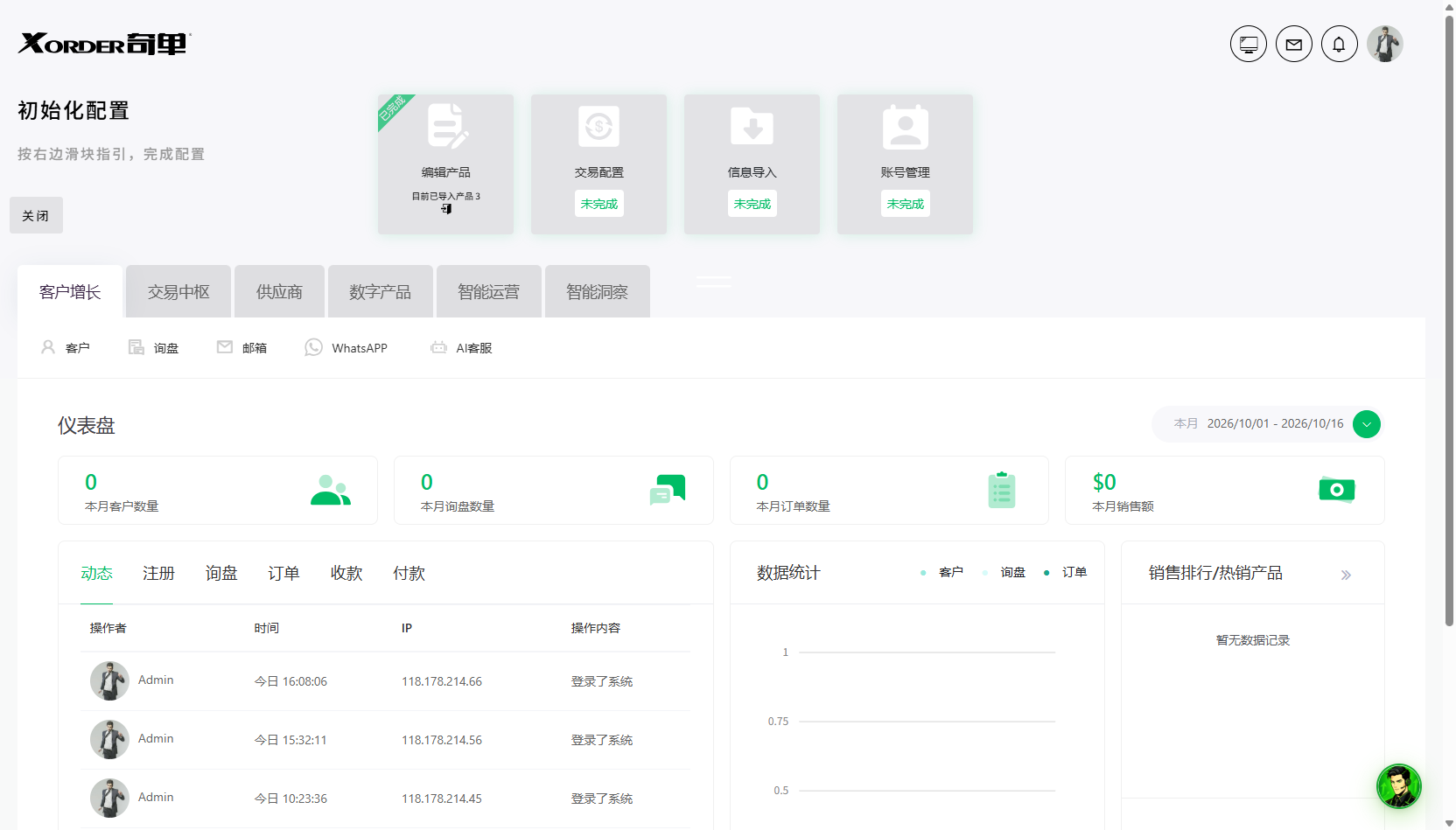Click the chat bubbles icon on 本月询盘数量 card
Screen dimensions: 1456x830
click(x=668, y=490)
